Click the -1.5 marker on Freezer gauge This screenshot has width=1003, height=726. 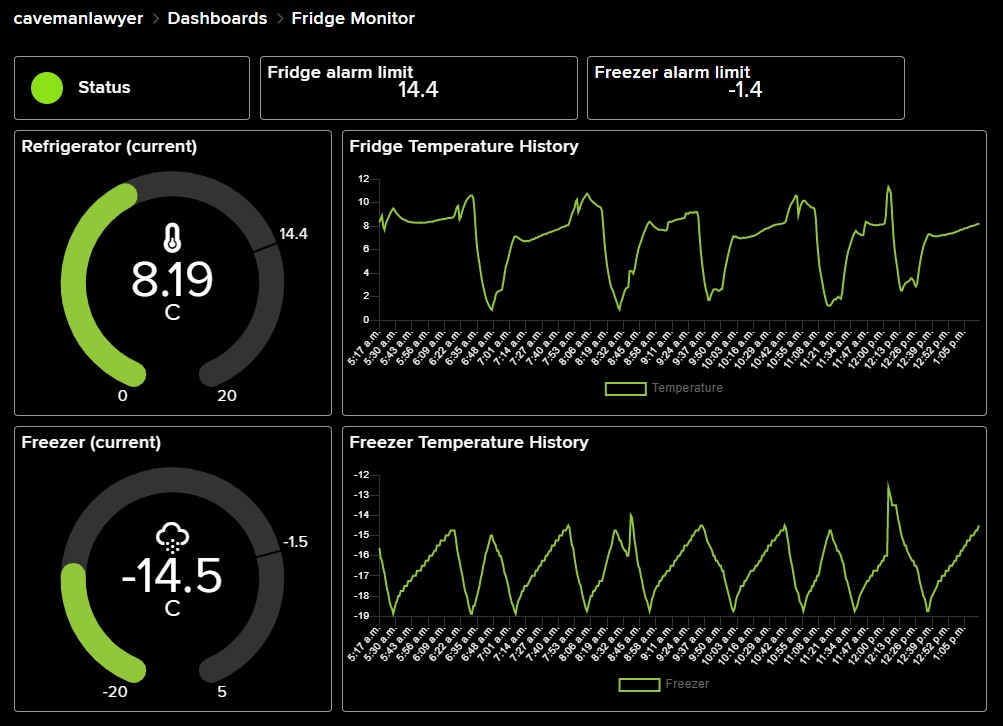coord(295,542)
